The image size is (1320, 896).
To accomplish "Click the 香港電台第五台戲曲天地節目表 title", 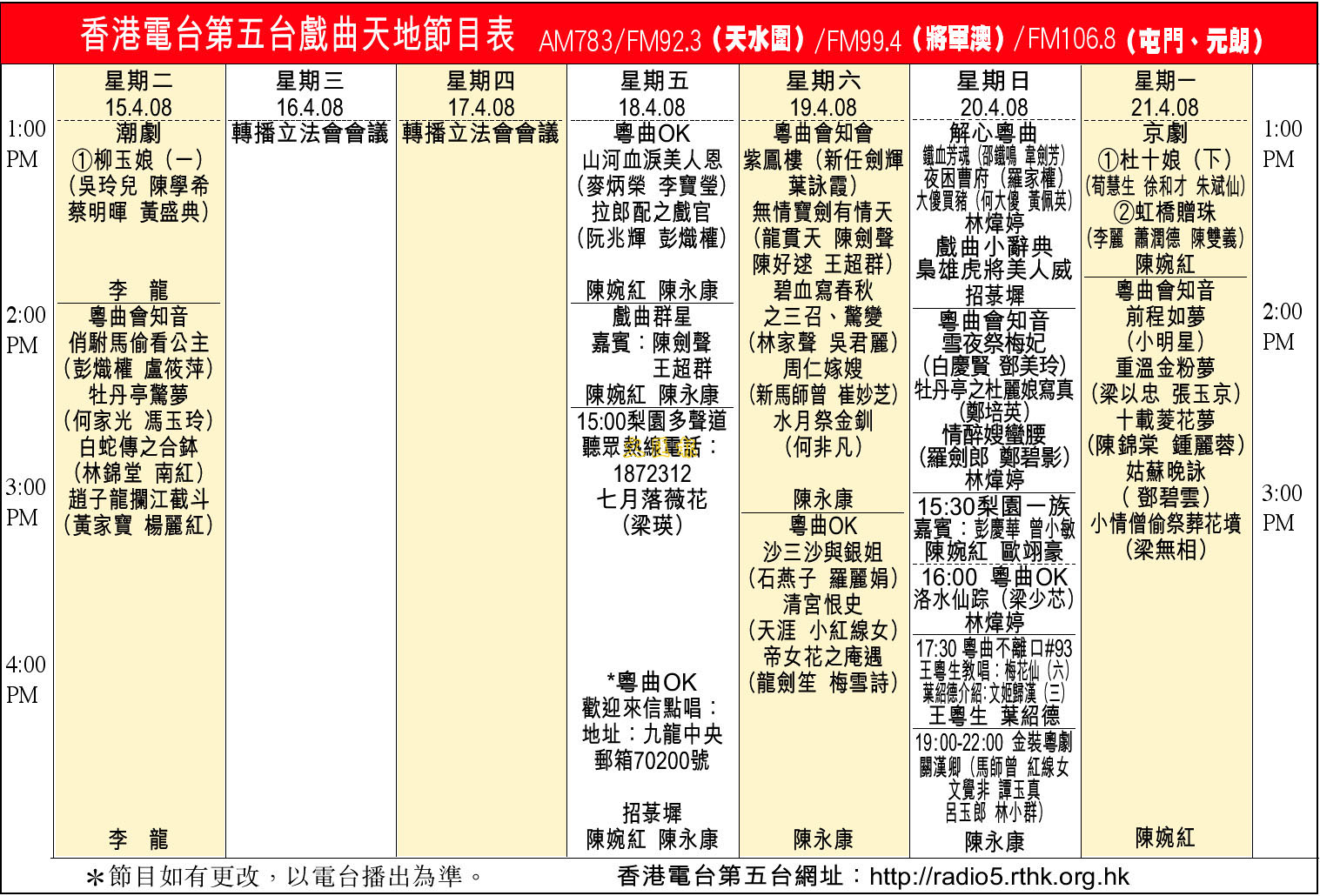I will 298,36.
